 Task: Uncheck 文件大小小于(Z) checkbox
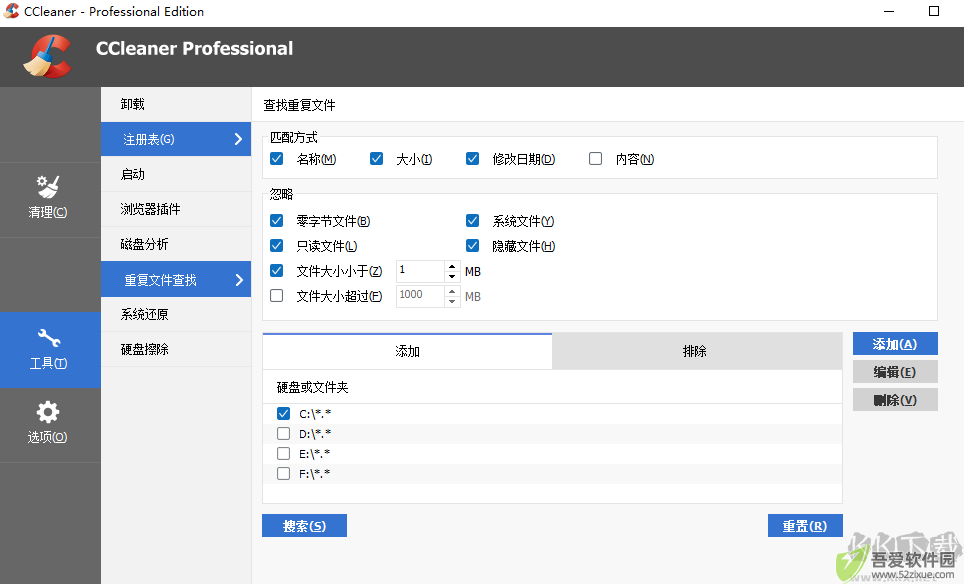pyautogui.click(x=277, y=270)
